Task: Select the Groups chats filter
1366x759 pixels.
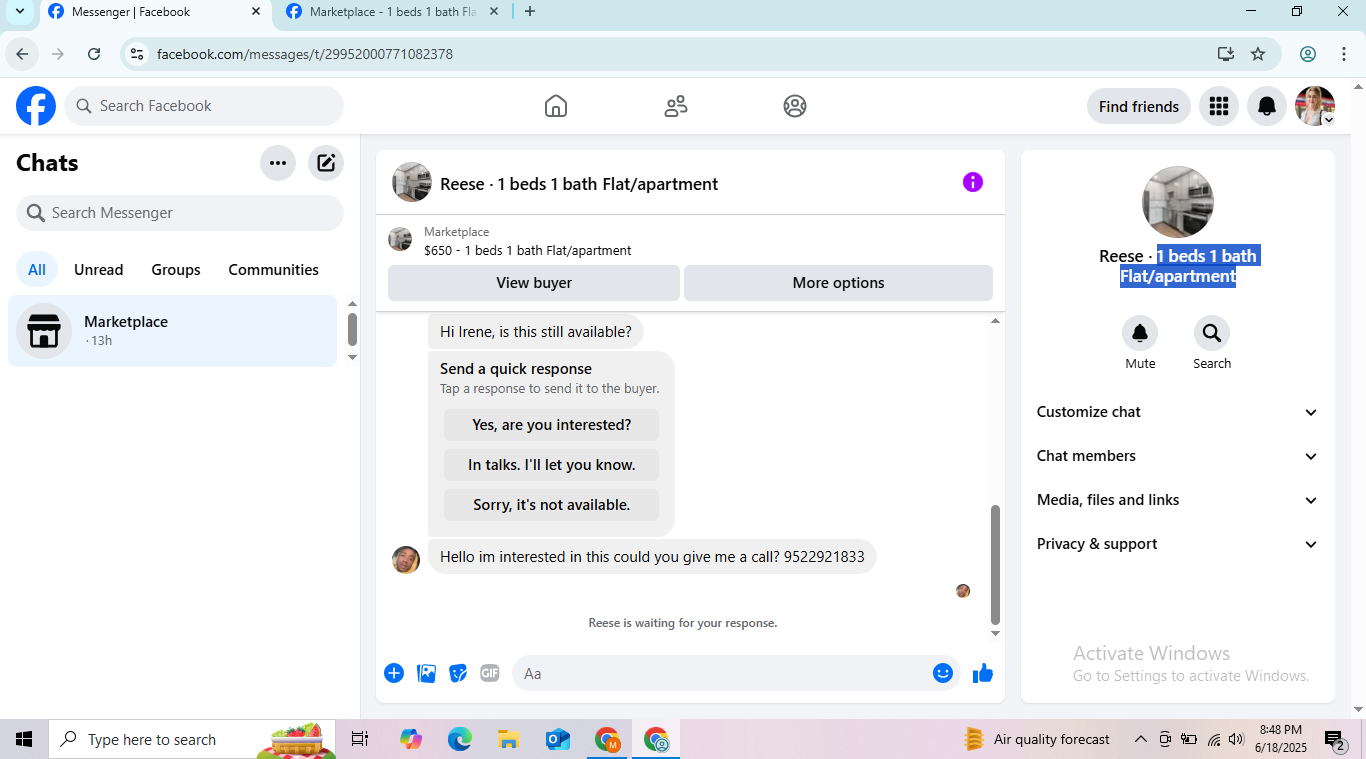Action: click(176, 270)
